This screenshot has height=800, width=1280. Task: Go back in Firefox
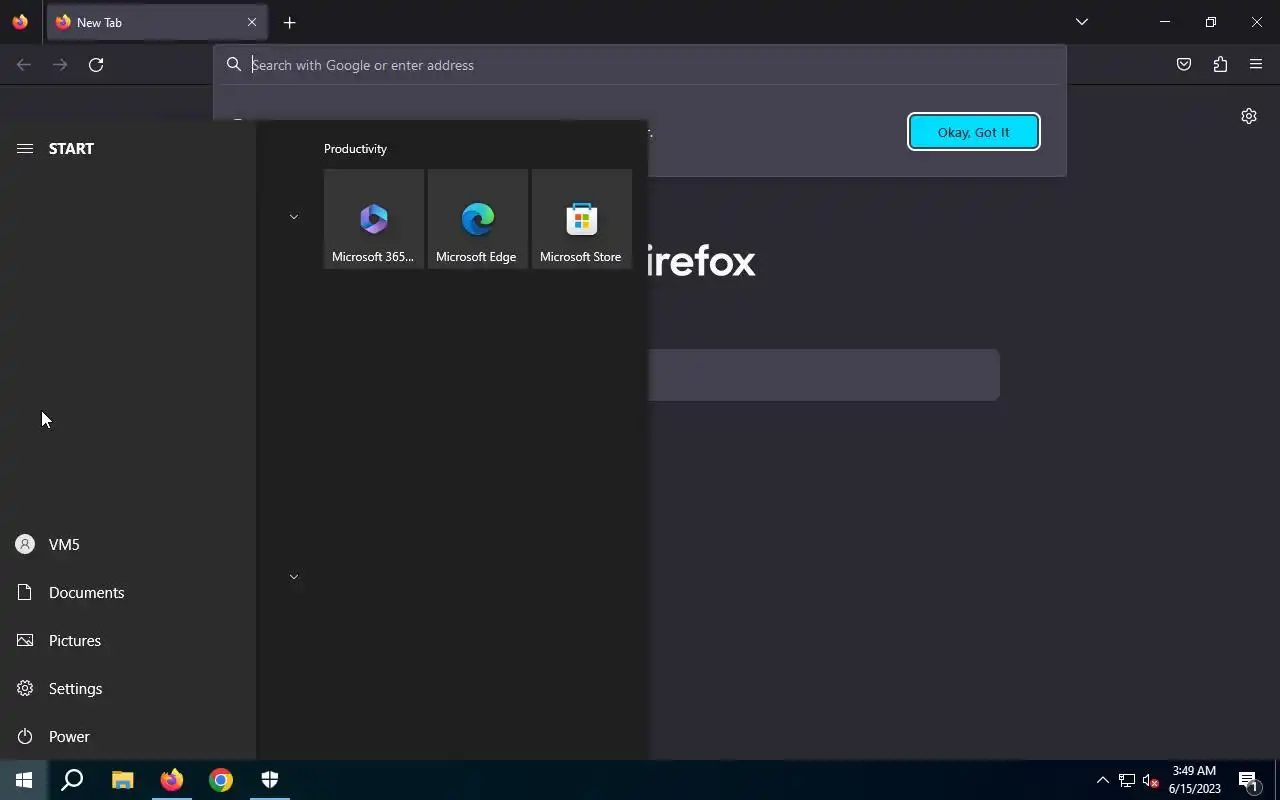(24, 65)
